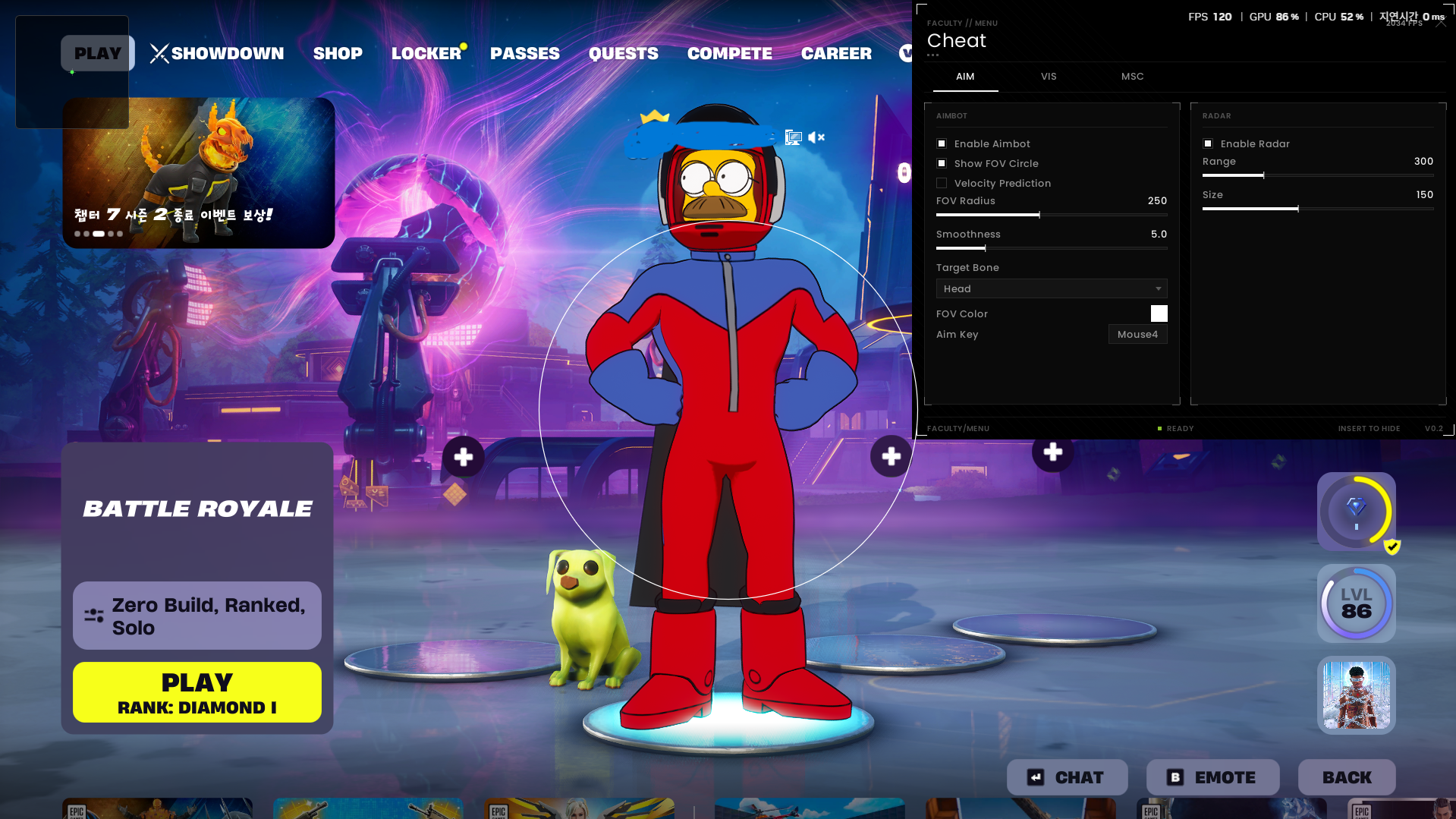Click the Smoothness value 5.0
1456x819 pixels.
tap(1159, 235)
